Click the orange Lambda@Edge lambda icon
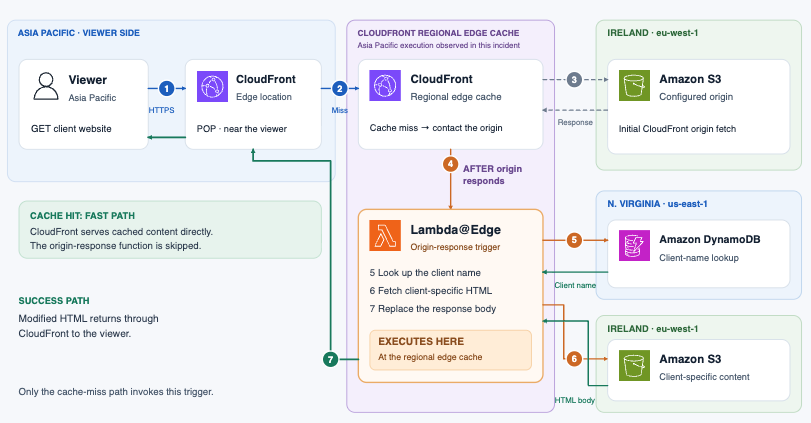The image size is (811, 423). tap(385, 235)
